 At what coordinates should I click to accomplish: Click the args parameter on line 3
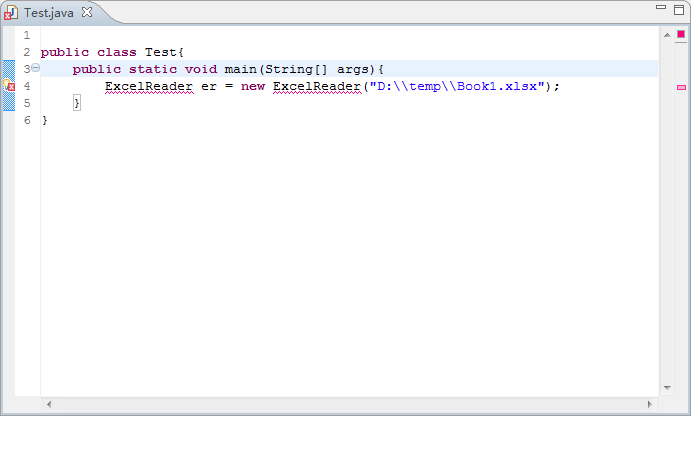click(353, 70)
